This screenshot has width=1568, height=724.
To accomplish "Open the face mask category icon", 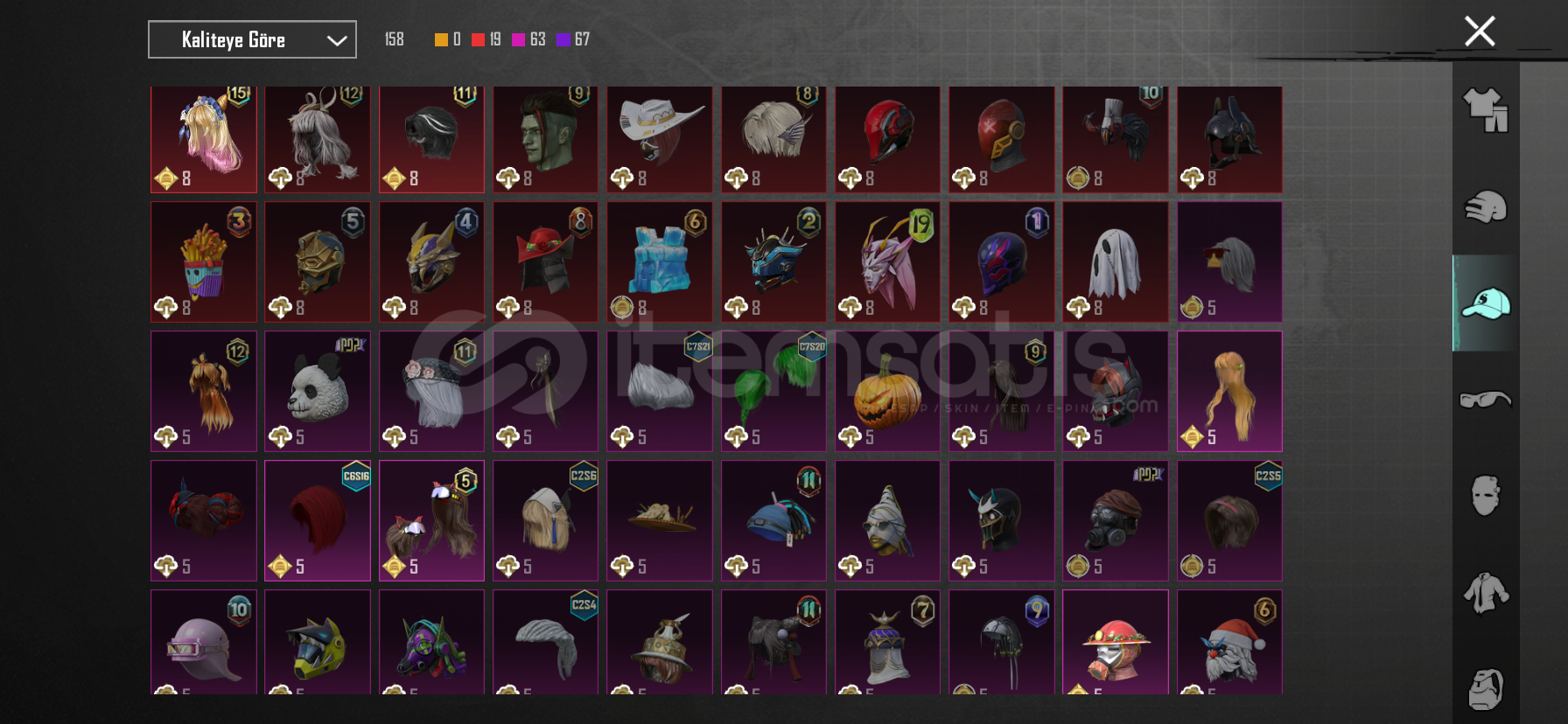I will (x=1486, y=496).
